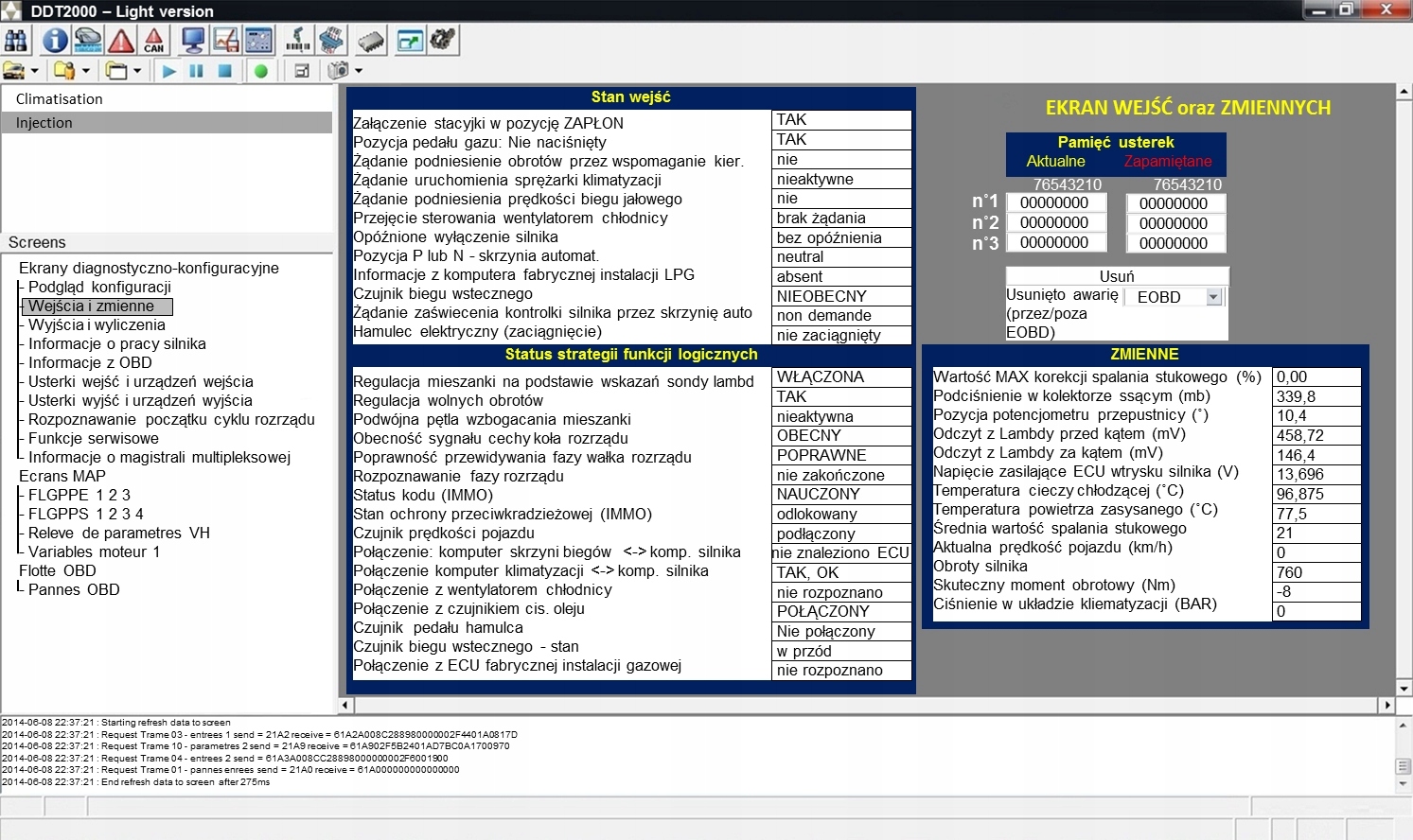Click the horizontal scrollbar right arrow
Image resolution: width=1413 pixels, height=840 pixels.
click(x=1387, y=705)
